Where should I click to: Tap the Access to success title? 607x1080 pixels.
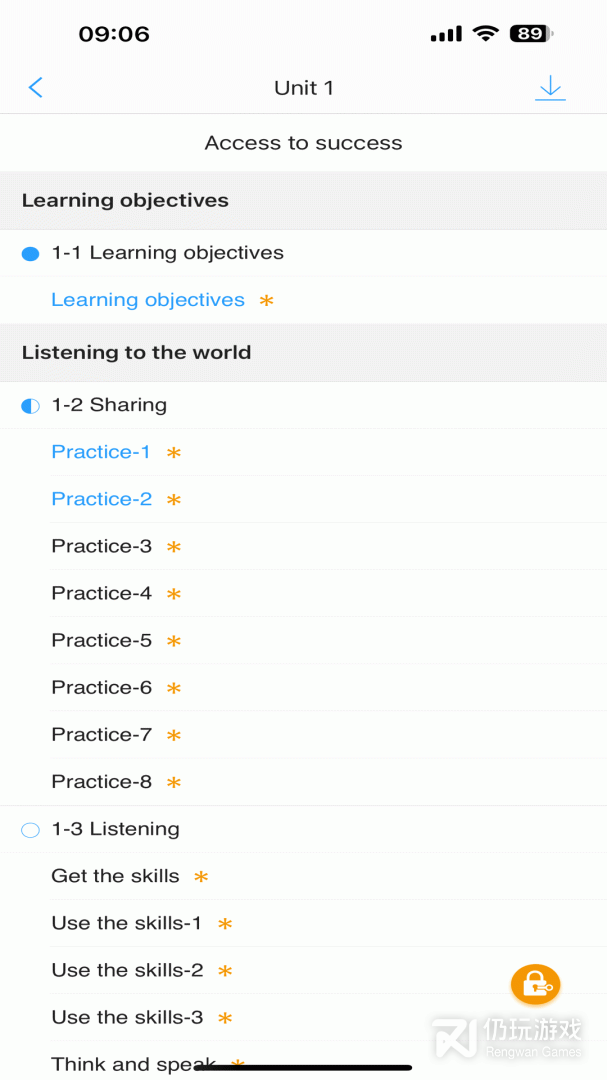[x=303, y=143]
